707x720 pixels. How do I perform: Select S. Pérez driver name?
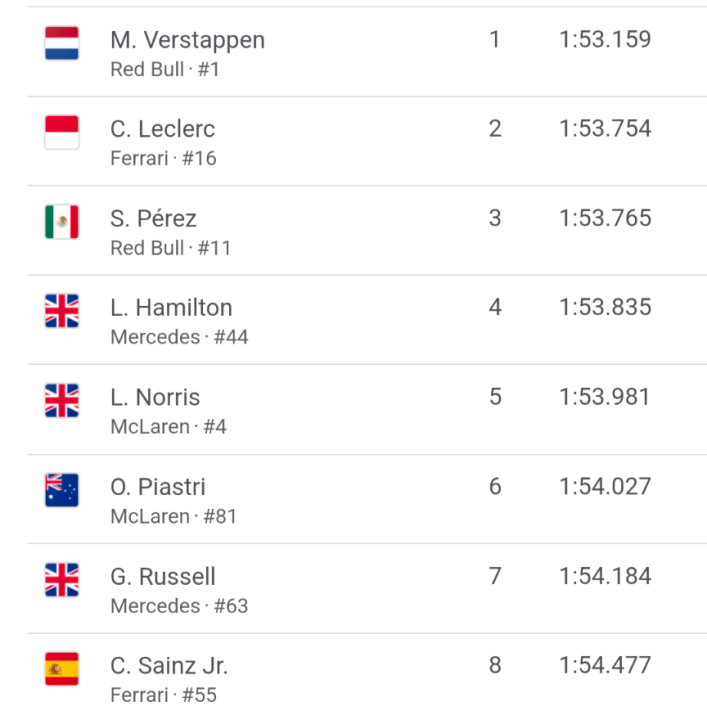[x=153, y=219]
